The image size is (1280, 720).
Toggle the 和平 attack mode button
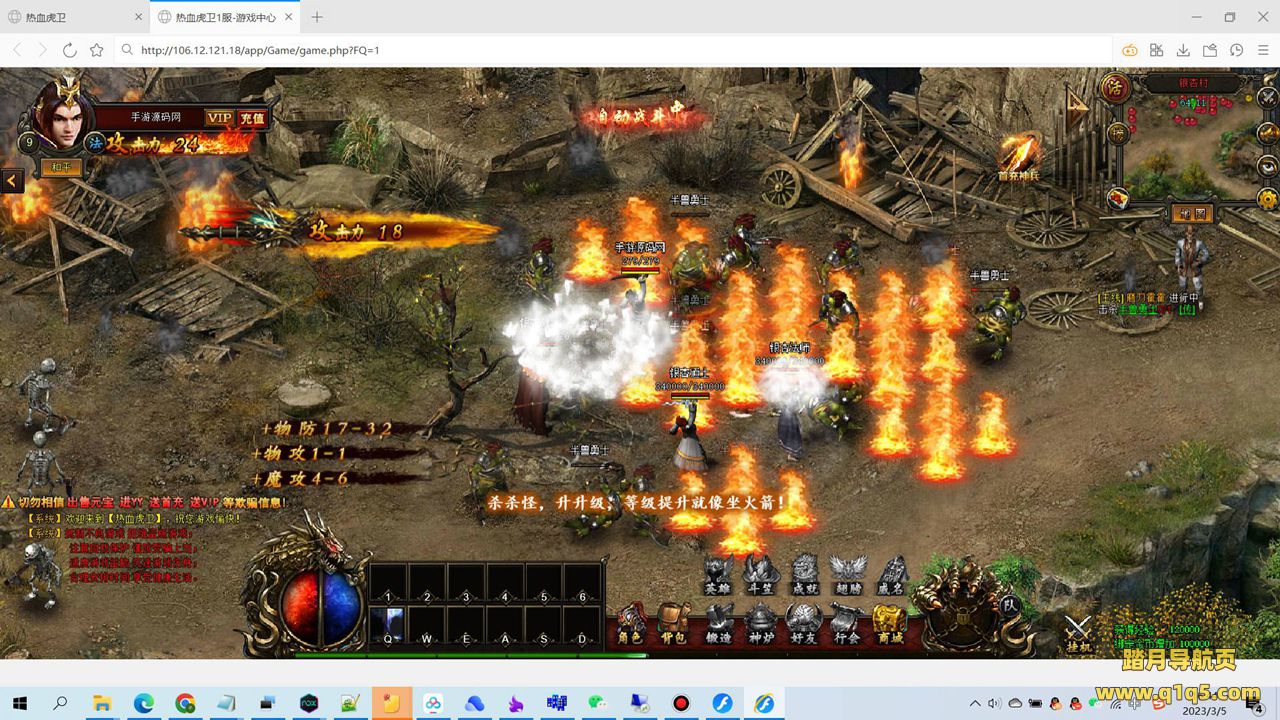[x=61, y=168]
